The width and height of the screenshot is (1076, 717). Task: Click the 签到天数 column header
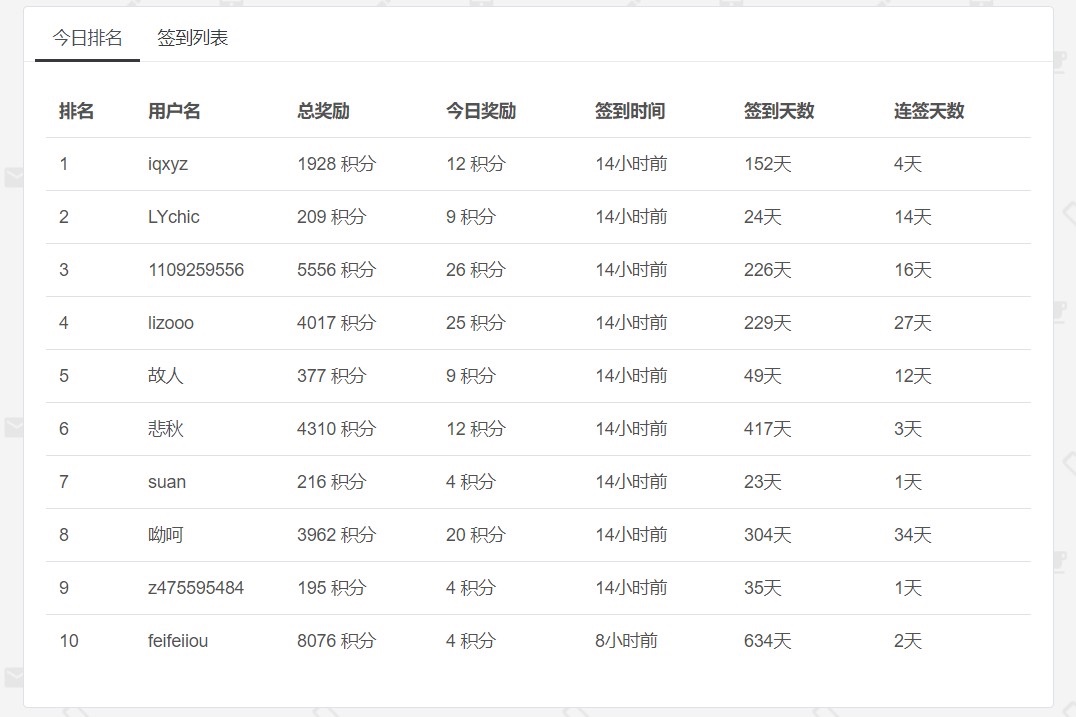tap(779, 110)
